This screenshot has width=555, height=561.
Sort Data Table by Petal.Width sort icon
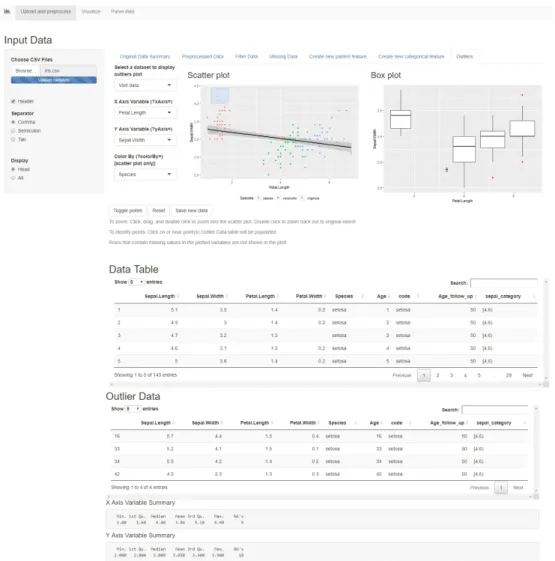[x=326, y=296]
